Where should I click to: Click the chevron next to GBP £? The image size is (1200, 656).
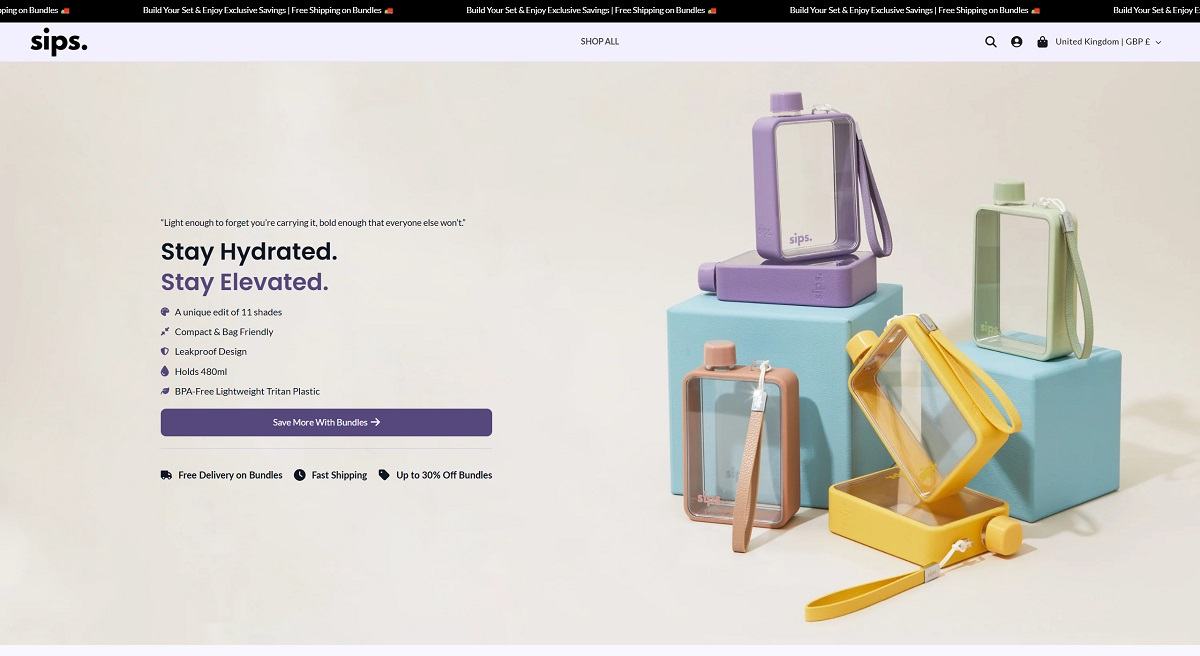point(1158,42)
